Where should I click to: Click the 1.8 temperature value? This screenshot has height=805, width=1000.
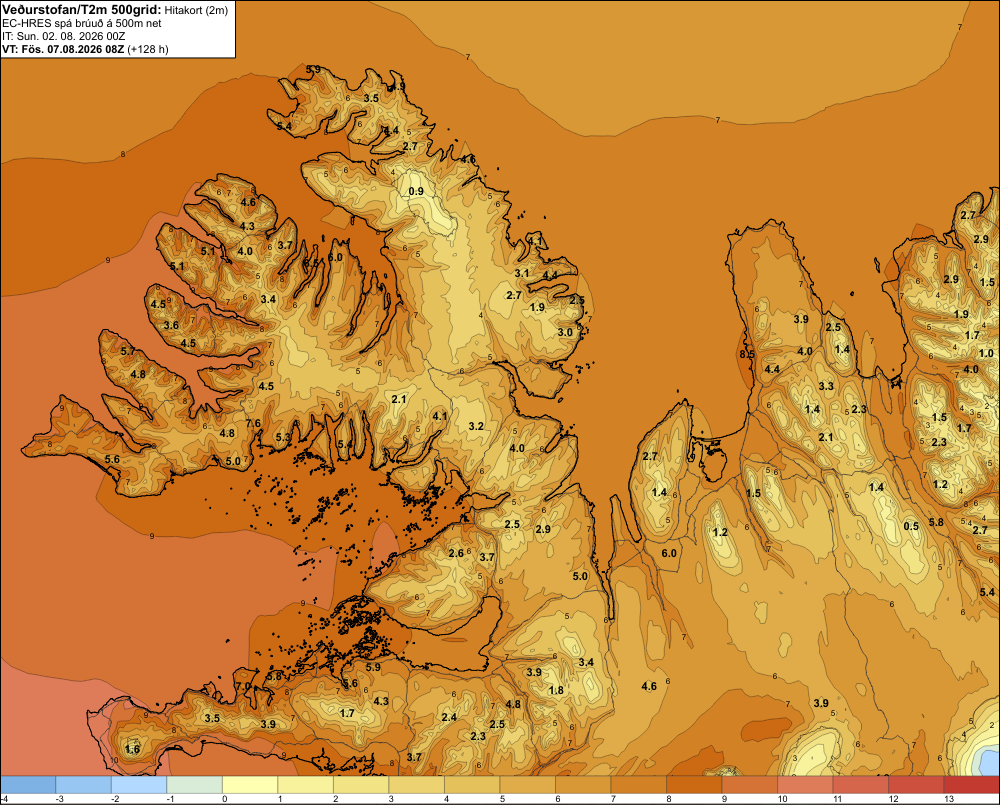tap(556, 690)
